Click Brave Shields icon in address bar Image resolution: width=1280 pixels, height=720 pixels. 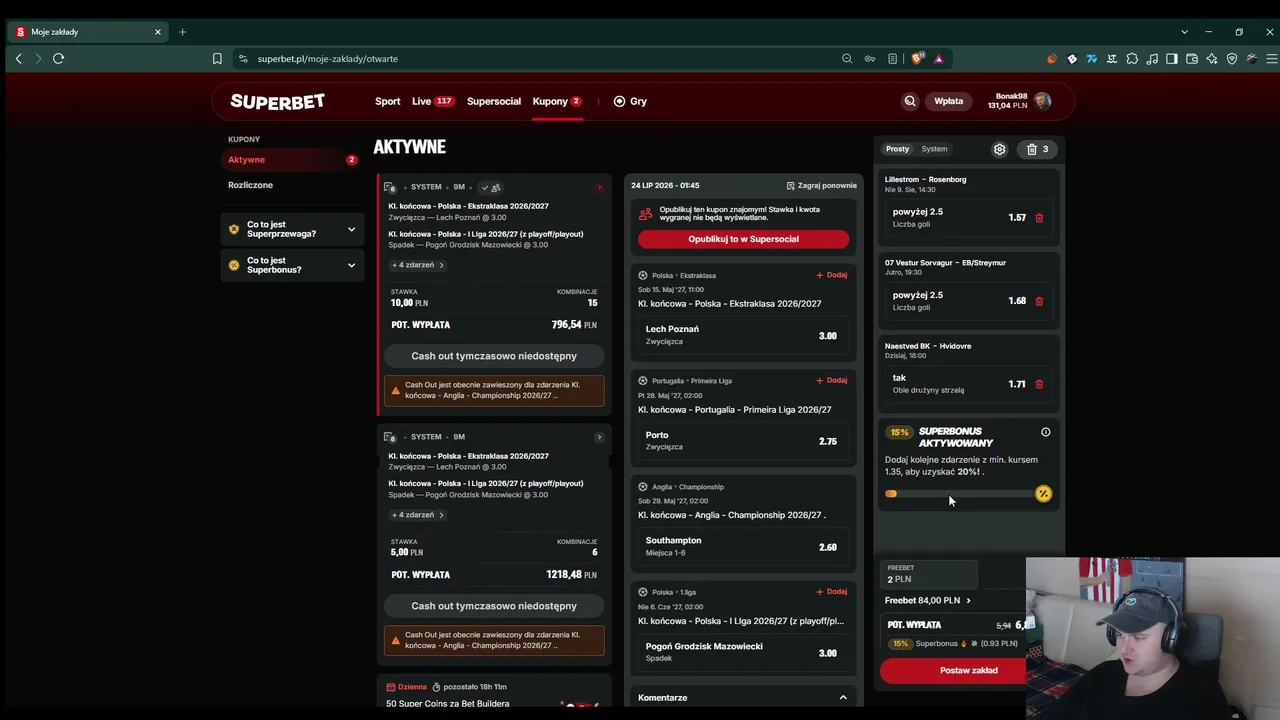point(917,59)
